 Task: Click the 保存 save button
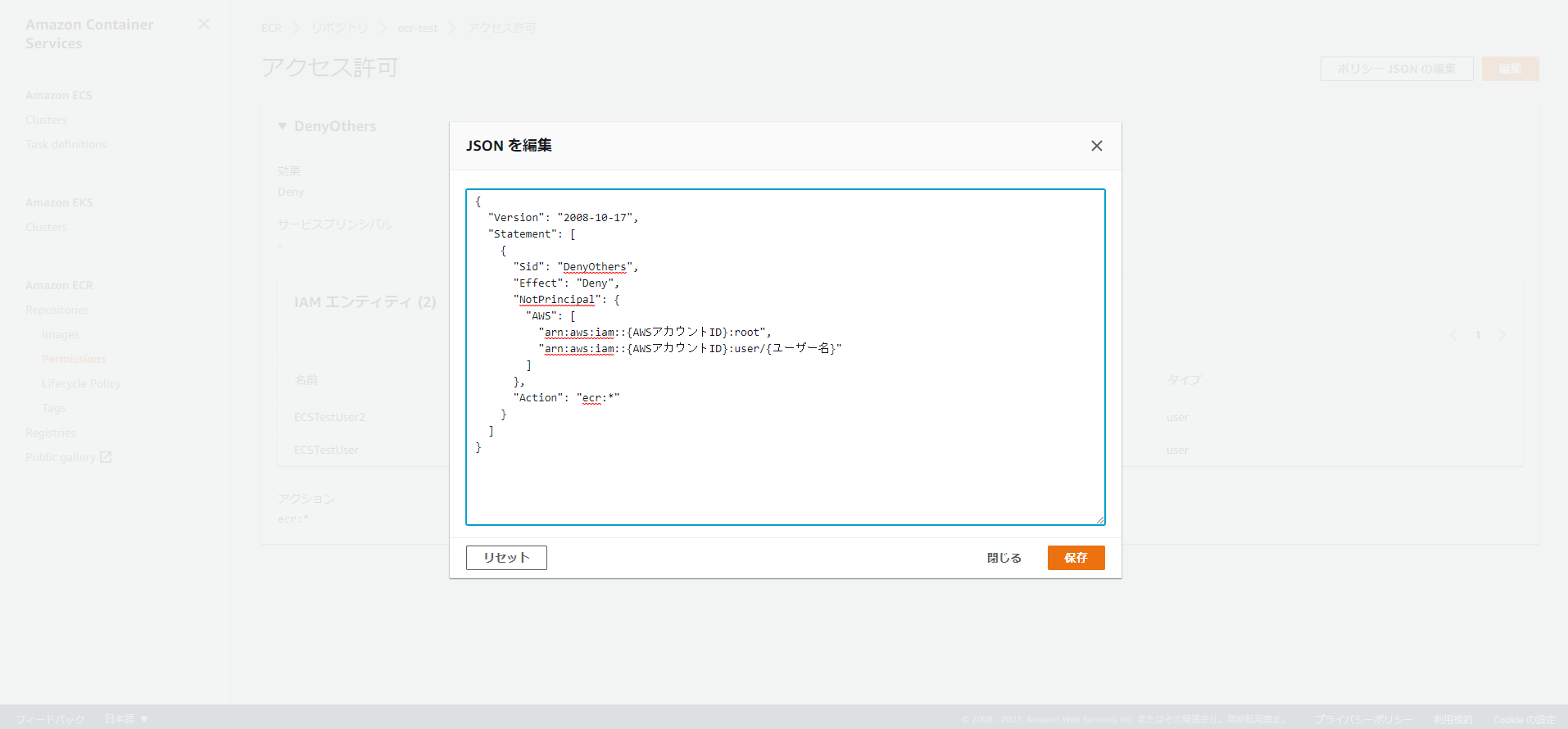pos(1076,558)
